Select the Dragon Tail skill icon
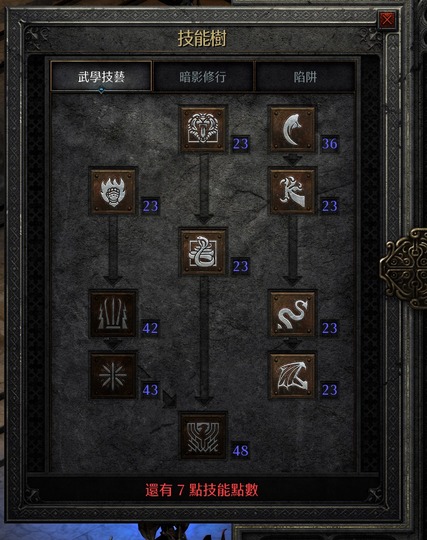Screen dimensions: 427x540 292,313
